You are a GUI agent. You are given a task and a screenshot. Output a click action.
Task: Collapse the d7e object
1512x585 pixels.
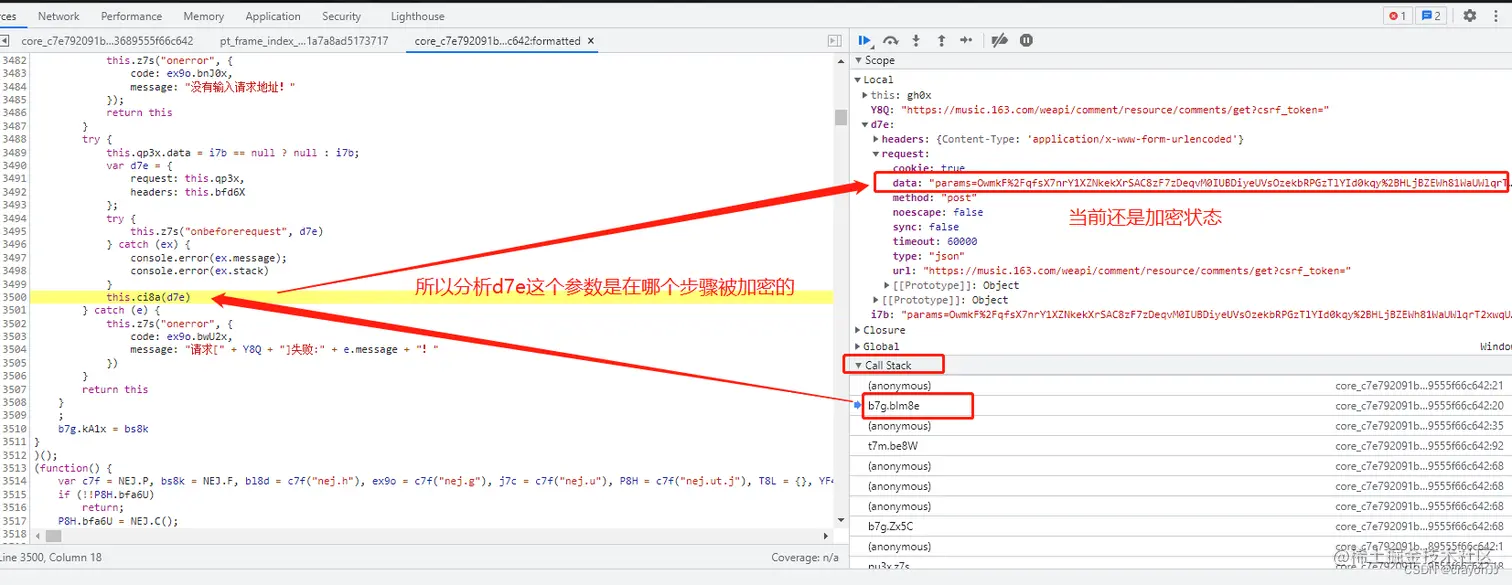click(x=866, y=125)
